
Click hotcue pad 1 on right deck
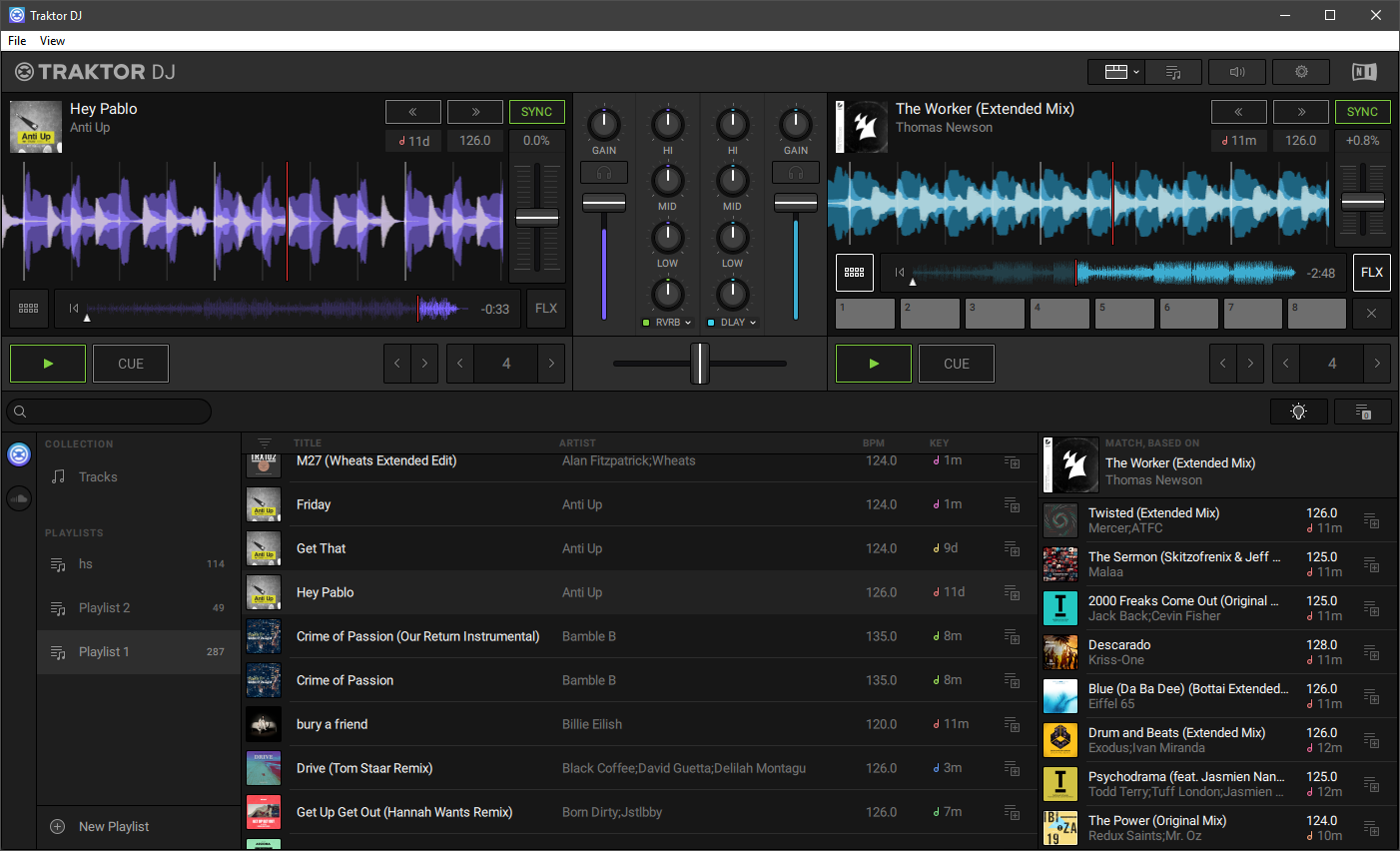coord(865,314)
